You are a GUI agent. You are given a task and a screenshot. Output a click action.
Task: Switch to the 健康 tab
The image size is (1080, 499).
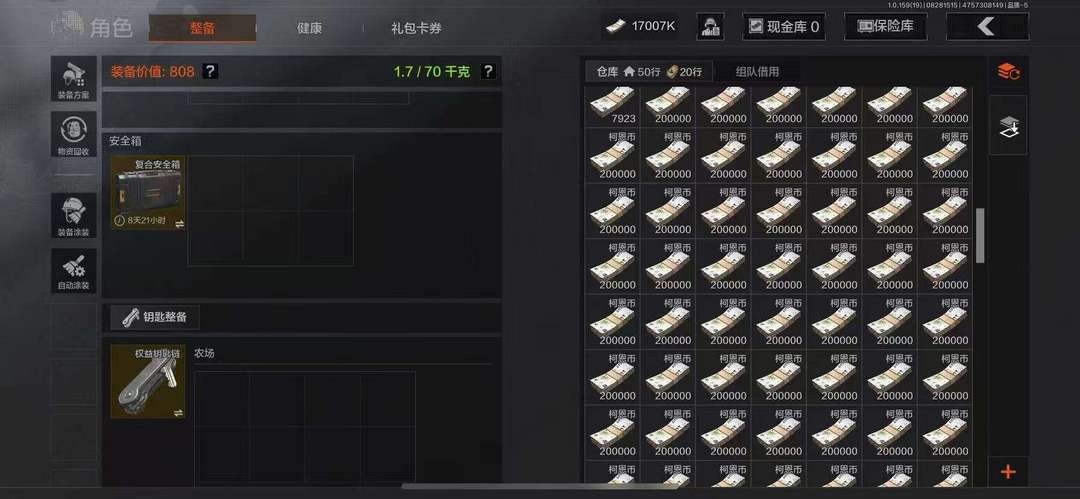309,28
